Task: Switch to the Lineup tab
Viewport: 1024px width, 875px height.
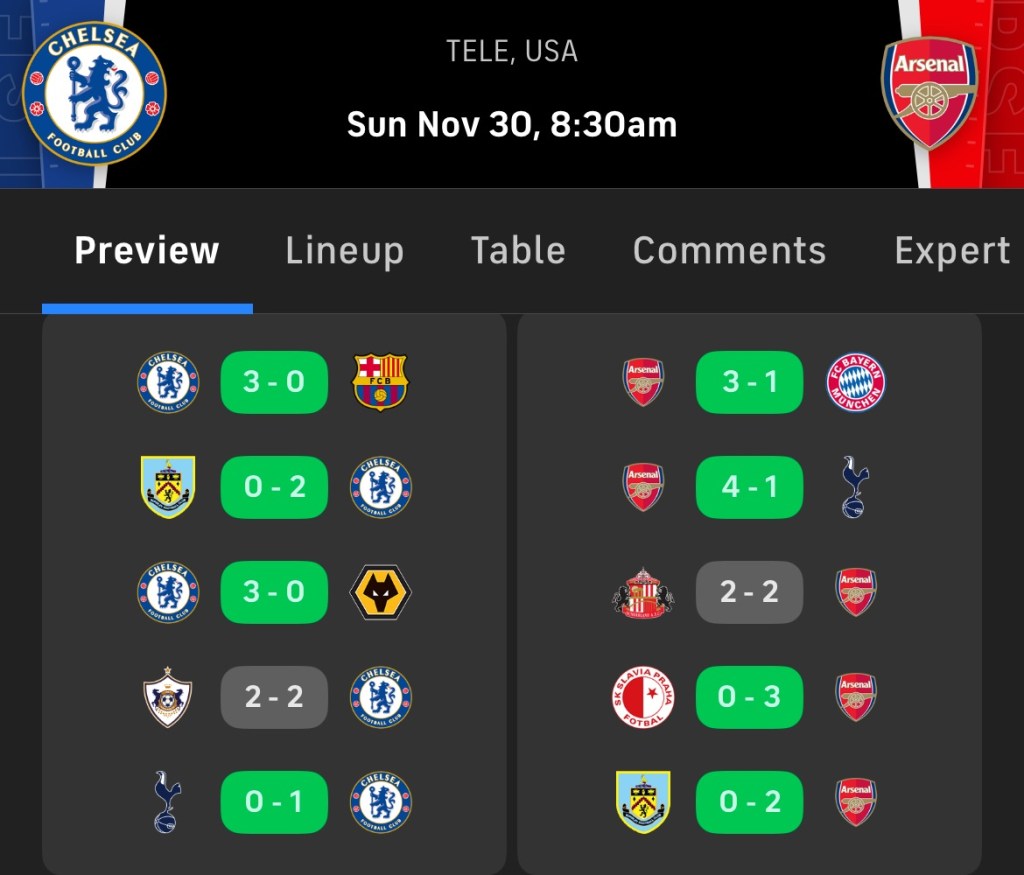Action: point(344,250)
